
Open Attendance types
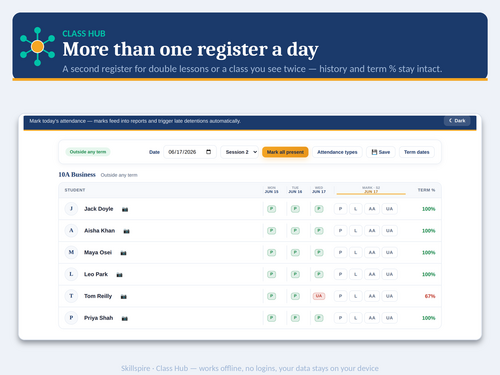point(337,152)
